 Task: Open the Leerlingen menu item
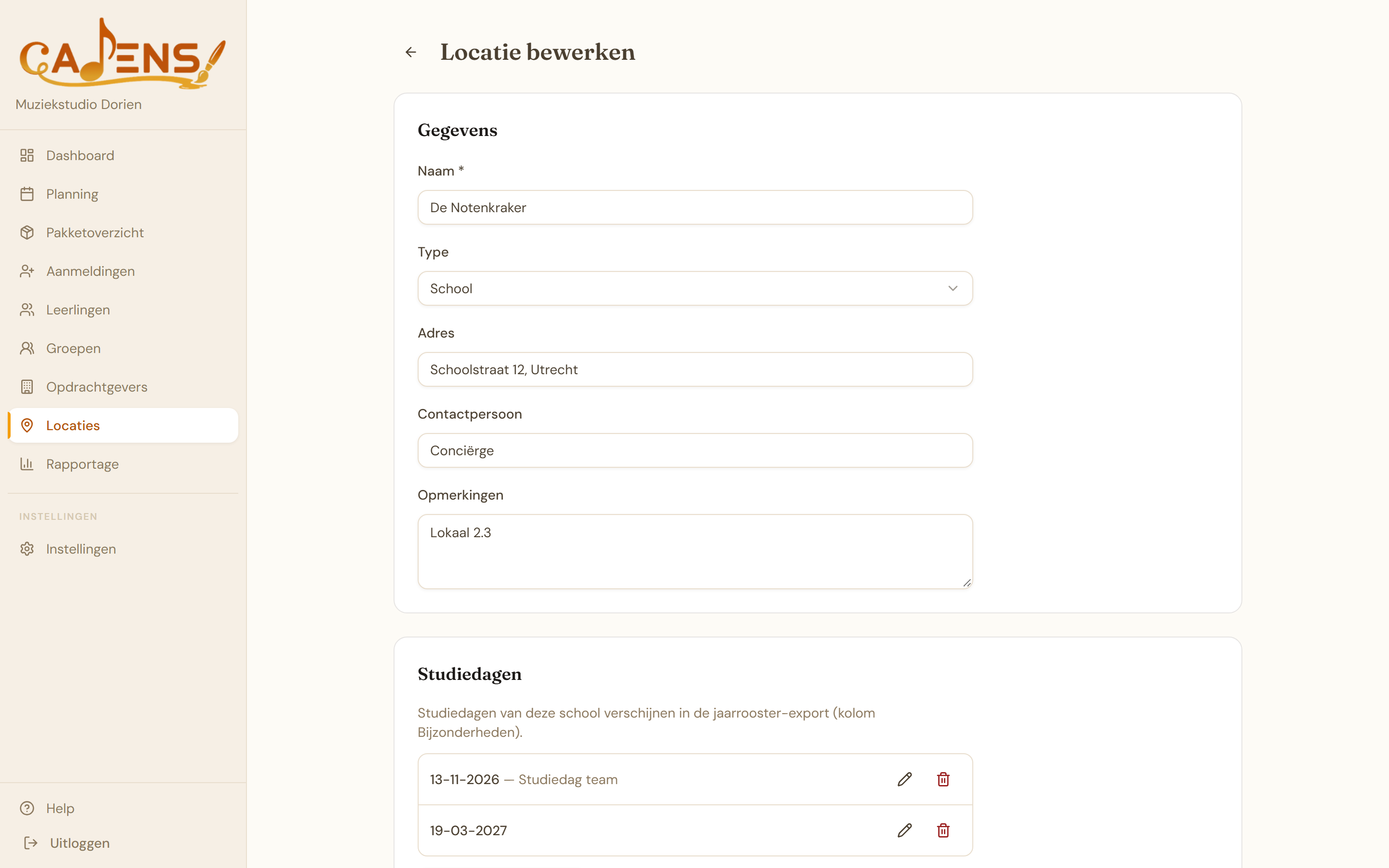[x=123, y=310]
